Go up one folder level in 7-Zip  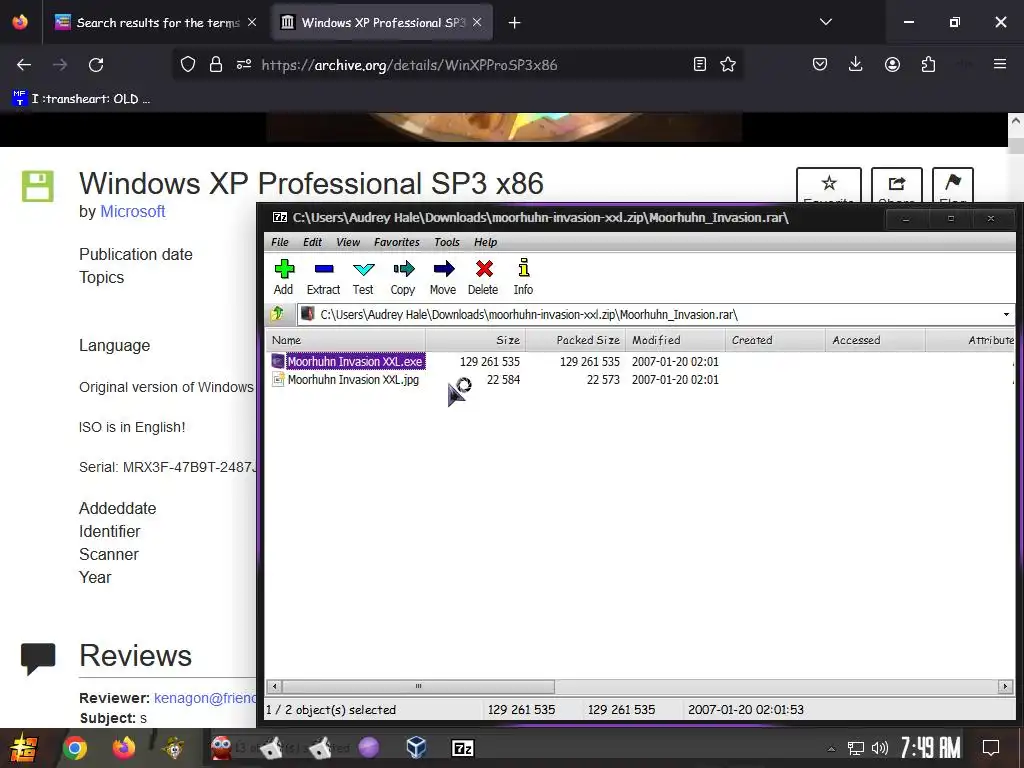[x=278, y=314]
